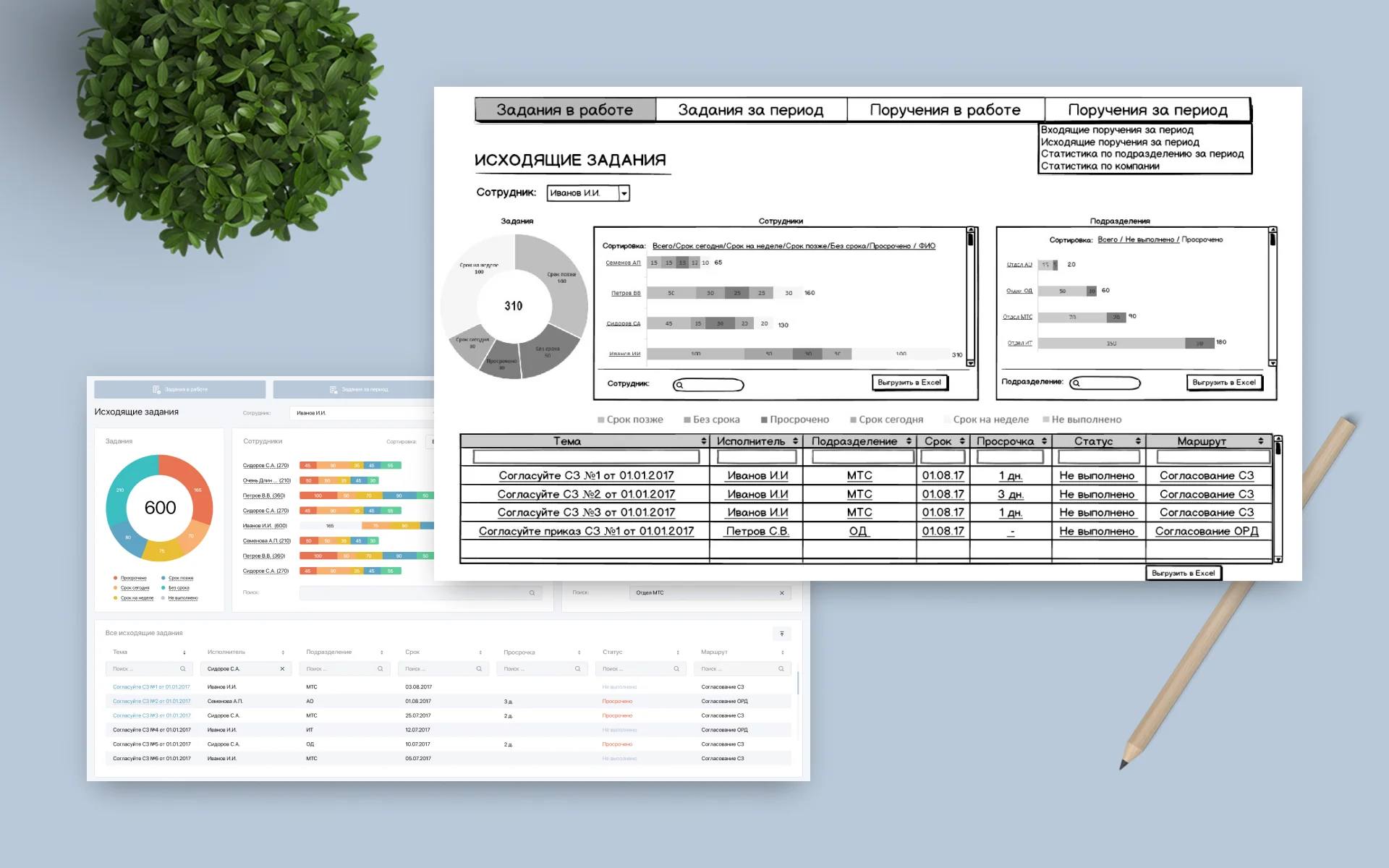This screenshot has width=1389, height=868.
Task: Open Поручения за период wireframe tab
Action: click(x=1147, y=110)
